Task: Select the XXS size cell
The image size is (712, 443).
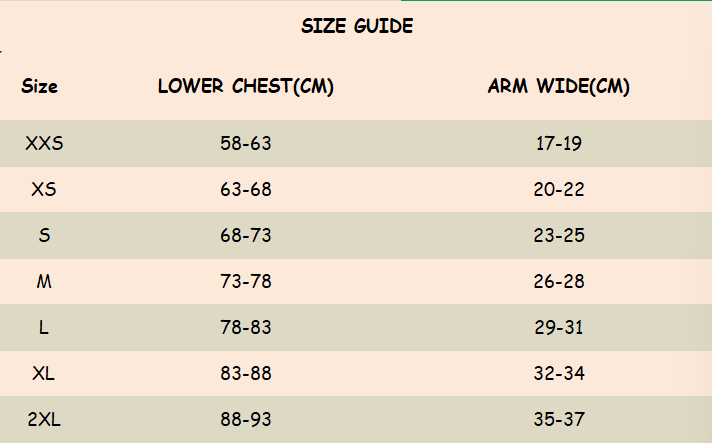Action: pyautogui.click(x=44, y=143)
